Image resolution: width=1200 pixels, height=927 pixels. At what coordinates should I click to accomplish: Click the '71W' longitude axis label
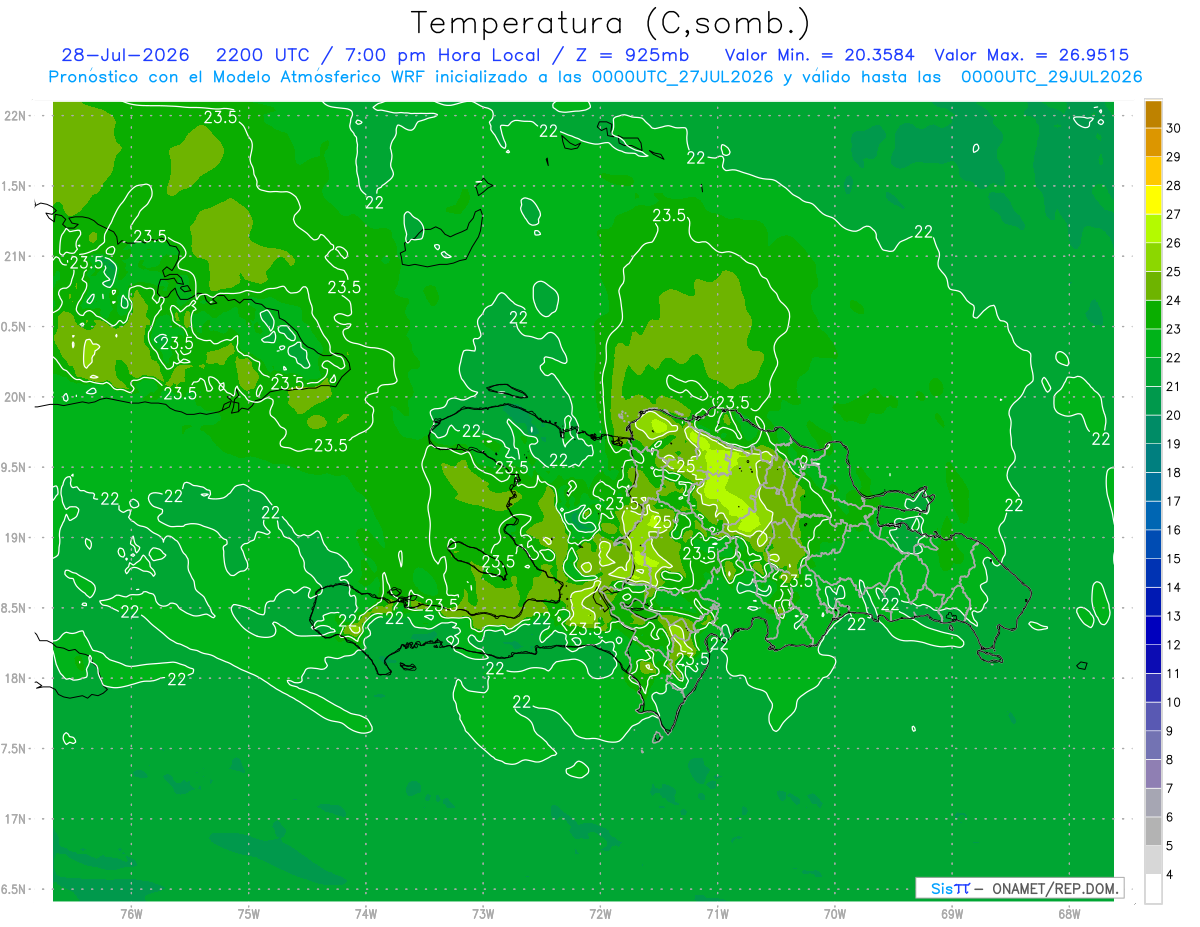click(717, 914)
